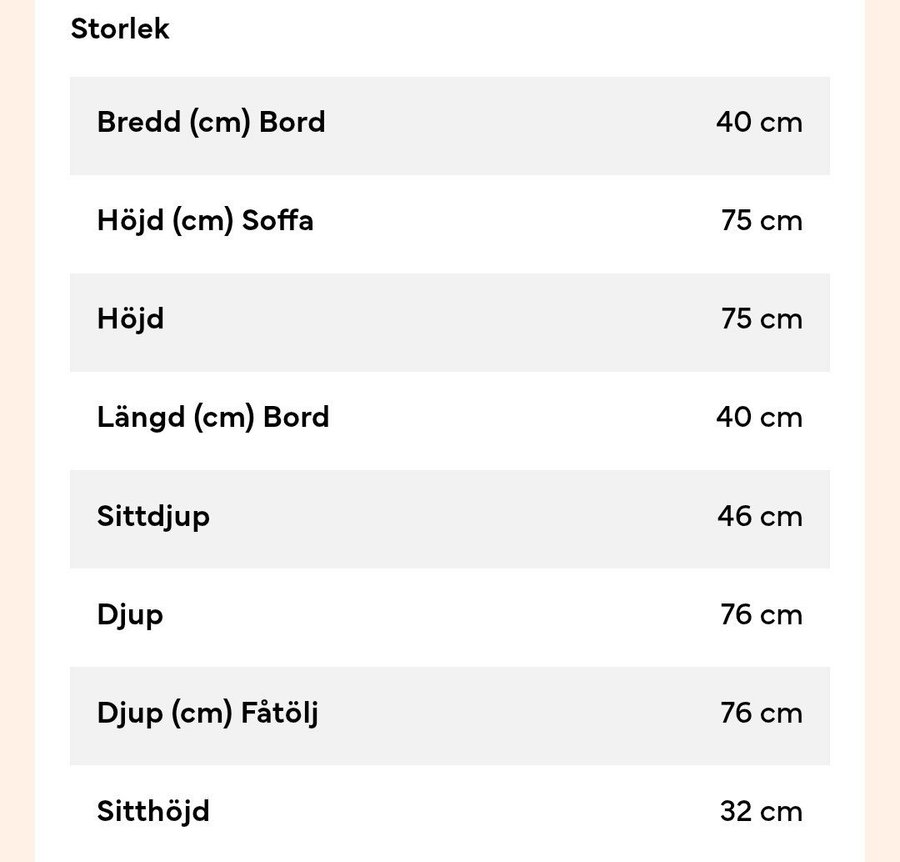The height and width of the screenshot is (862, 900).
Task: Select the 76 cm value in the standalone Djup row
Action: tap(761, 615)
